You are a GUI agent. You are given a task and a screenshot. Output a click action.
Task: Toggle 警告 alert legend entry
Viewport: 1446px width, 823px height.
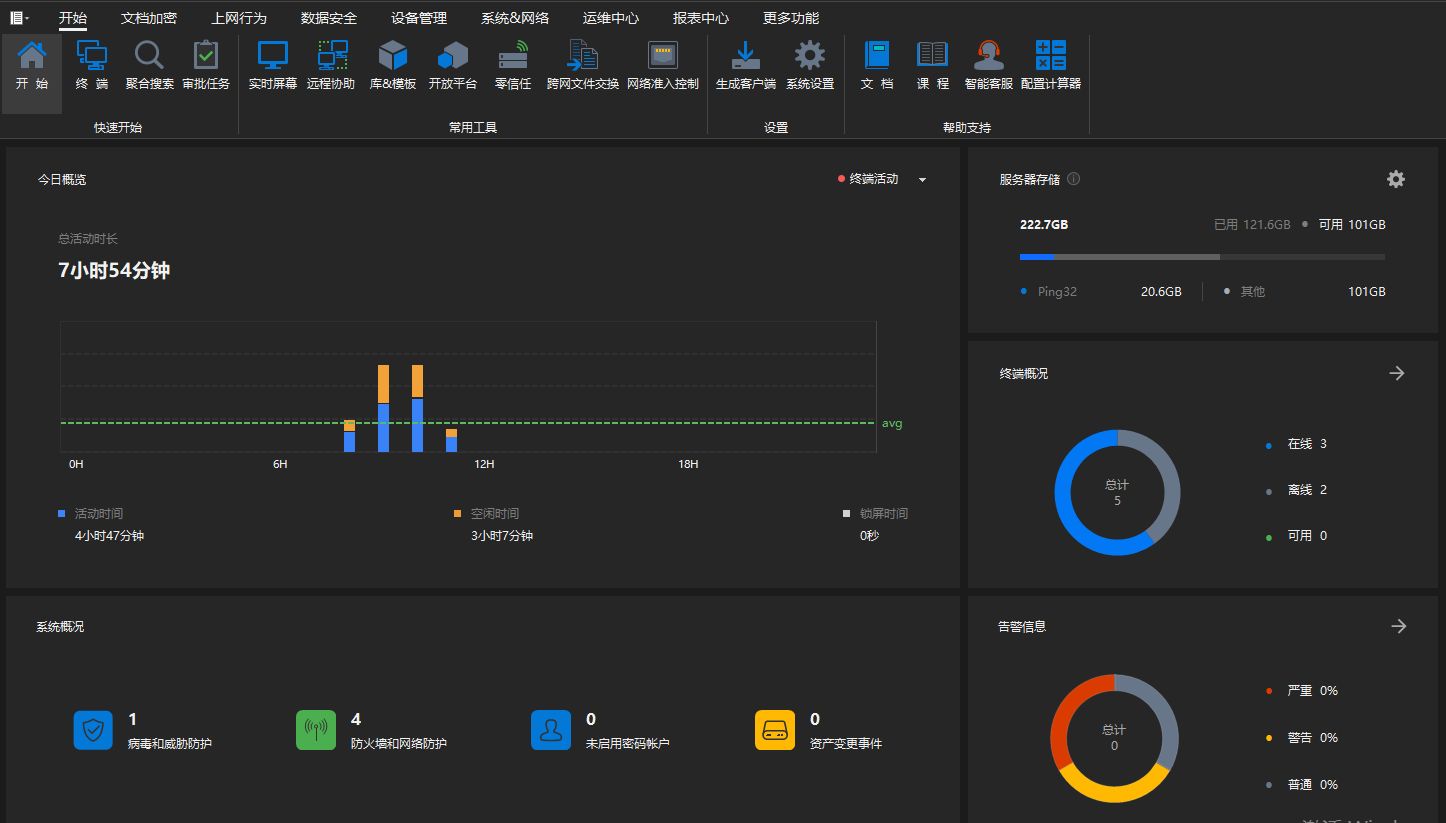pyautogui.click(x=1301, y=738)
